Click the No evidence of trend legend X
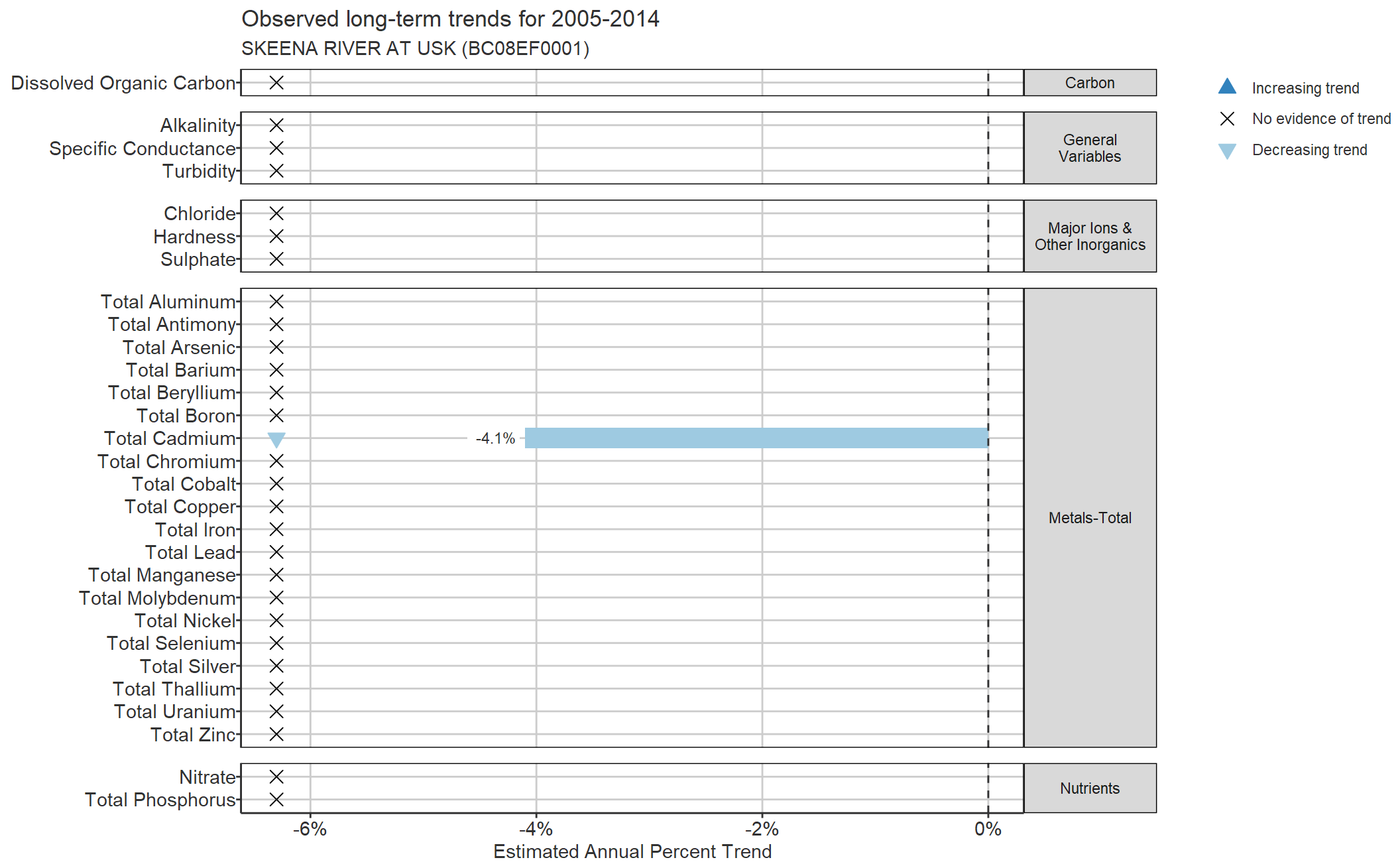This screenshot has height=868, width=1400. click(1227, 119)
